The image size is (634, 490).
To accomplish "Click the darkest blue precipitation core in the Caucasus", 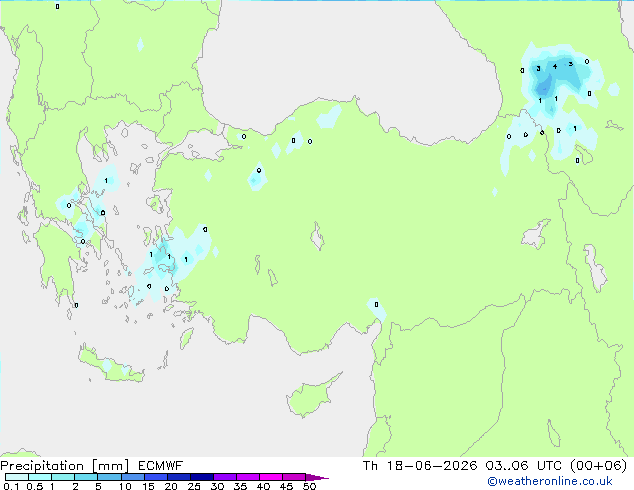I will [x=544, y=86].
